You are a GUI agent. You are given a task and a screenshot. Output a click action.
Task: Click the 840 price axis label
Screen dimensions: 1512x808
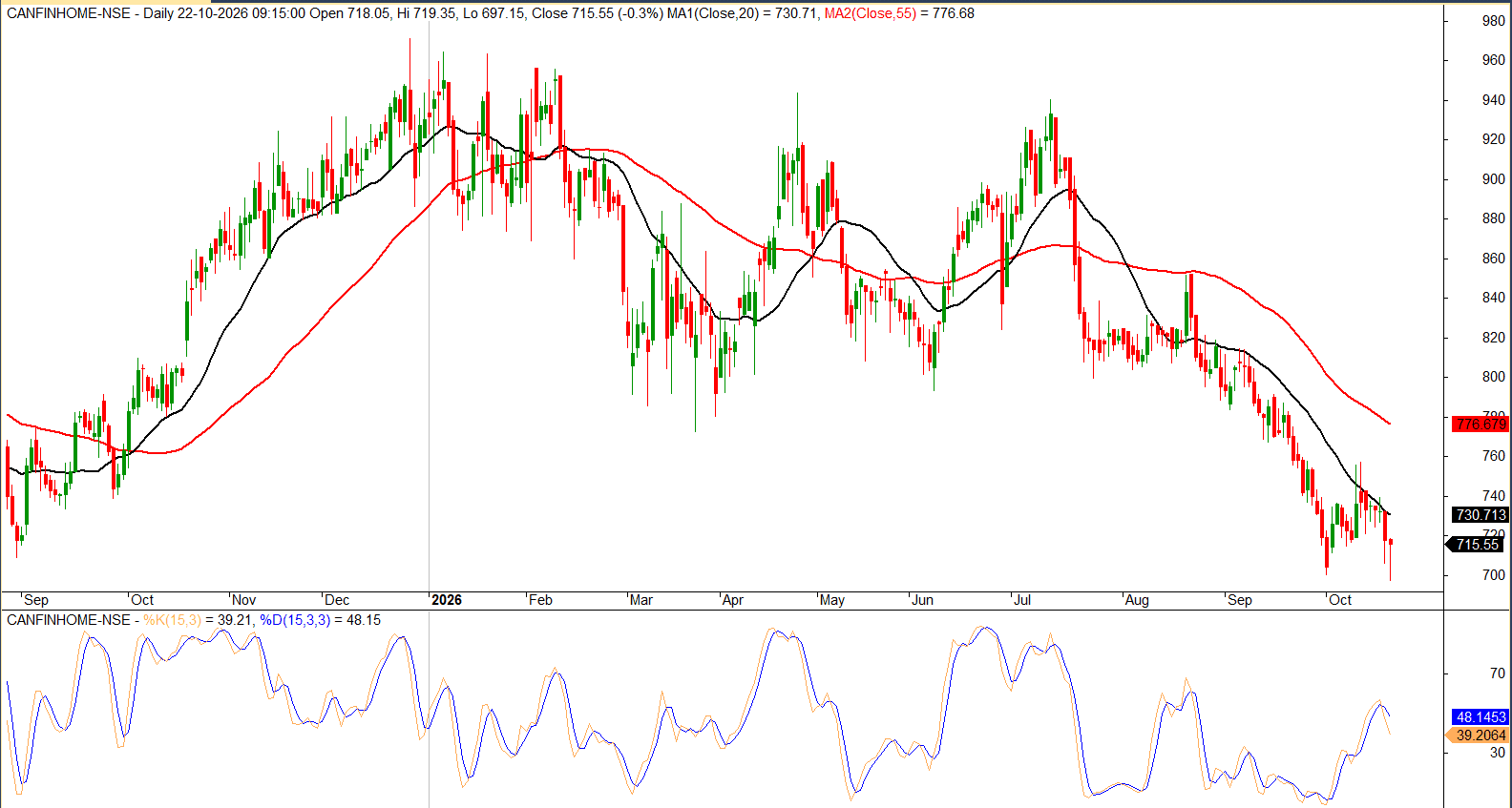(1494, 298)
